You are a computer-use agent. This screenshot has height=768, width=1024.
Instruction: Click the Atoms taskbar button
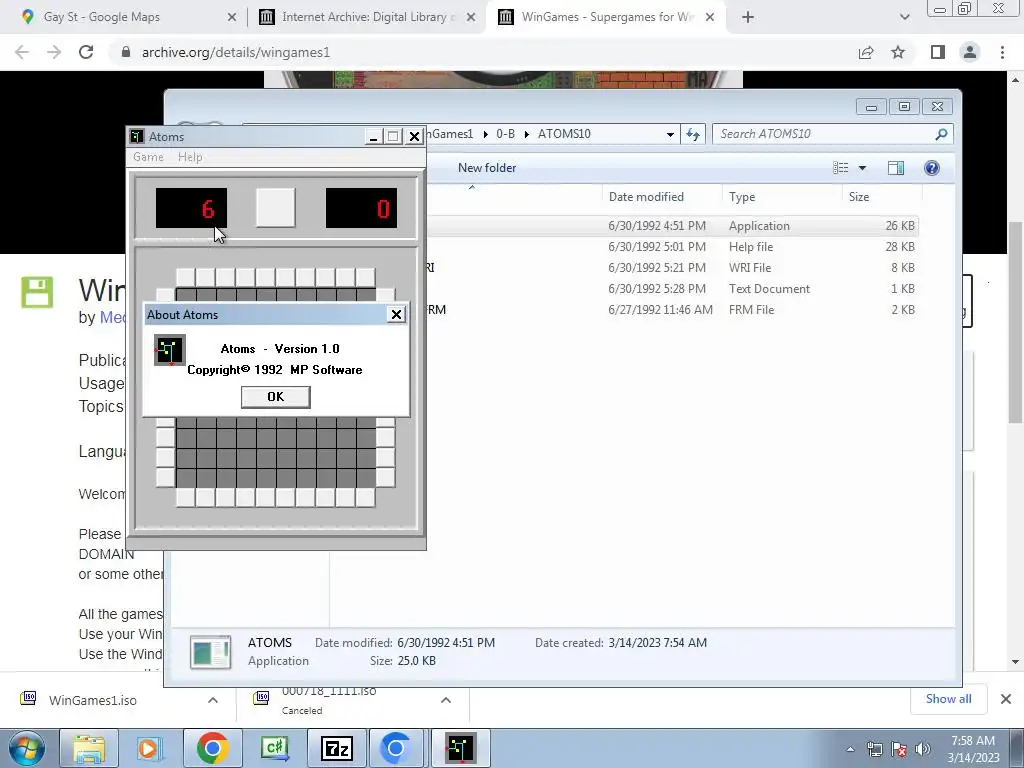point(460,748)
